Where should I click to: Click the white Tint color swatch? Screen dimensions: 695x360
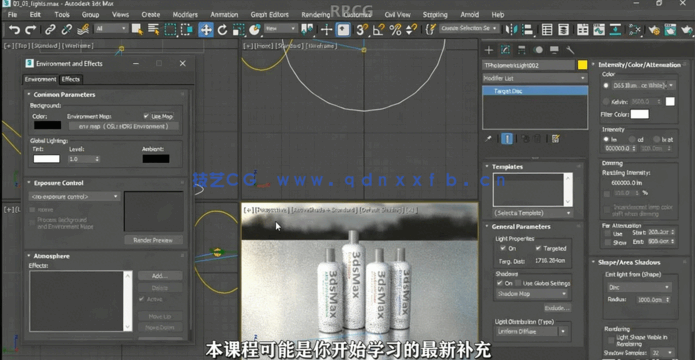pyautogui.click(x=47, y=159)
